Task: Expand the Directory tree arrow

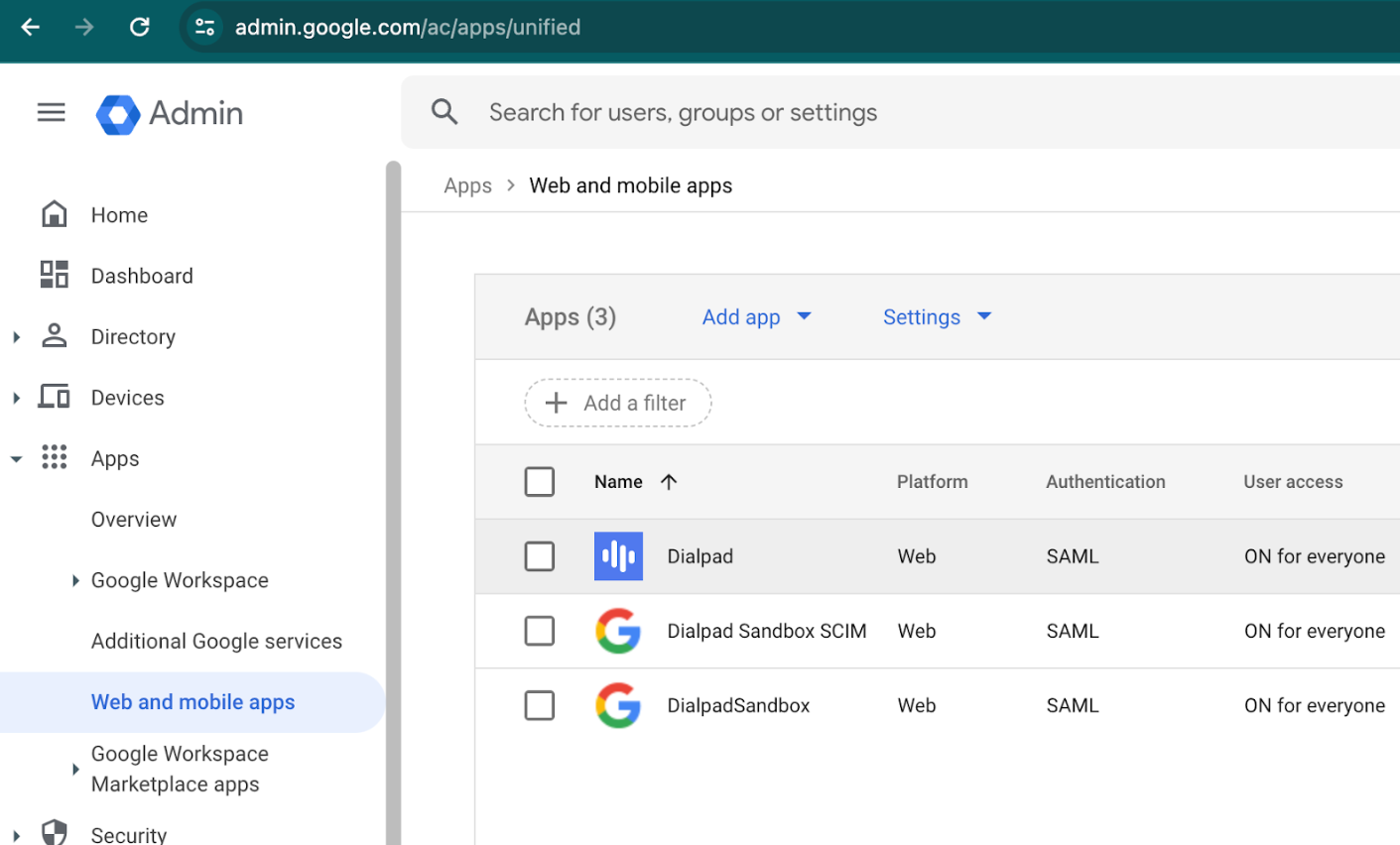Action: 16,337
